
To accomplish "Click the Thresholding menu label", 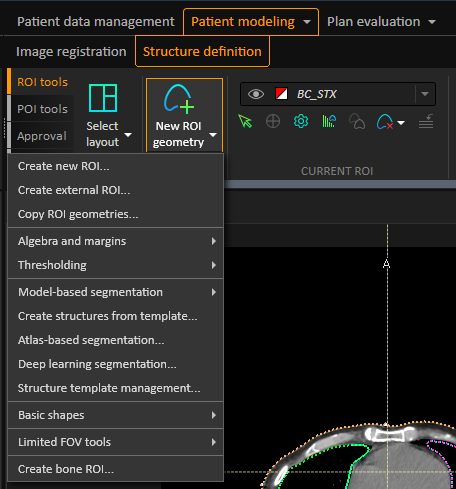I will click(52, 265).
